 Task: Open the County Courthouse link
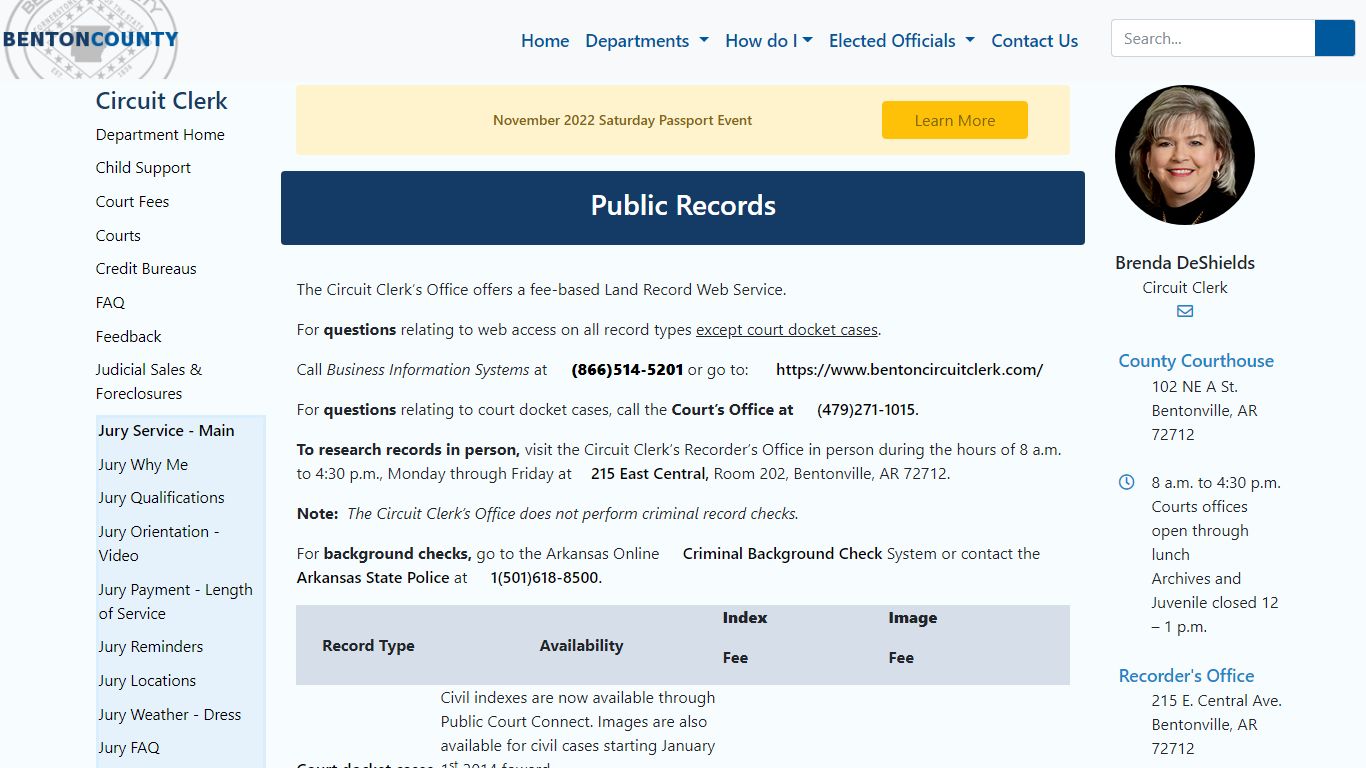pos(1196,360)
